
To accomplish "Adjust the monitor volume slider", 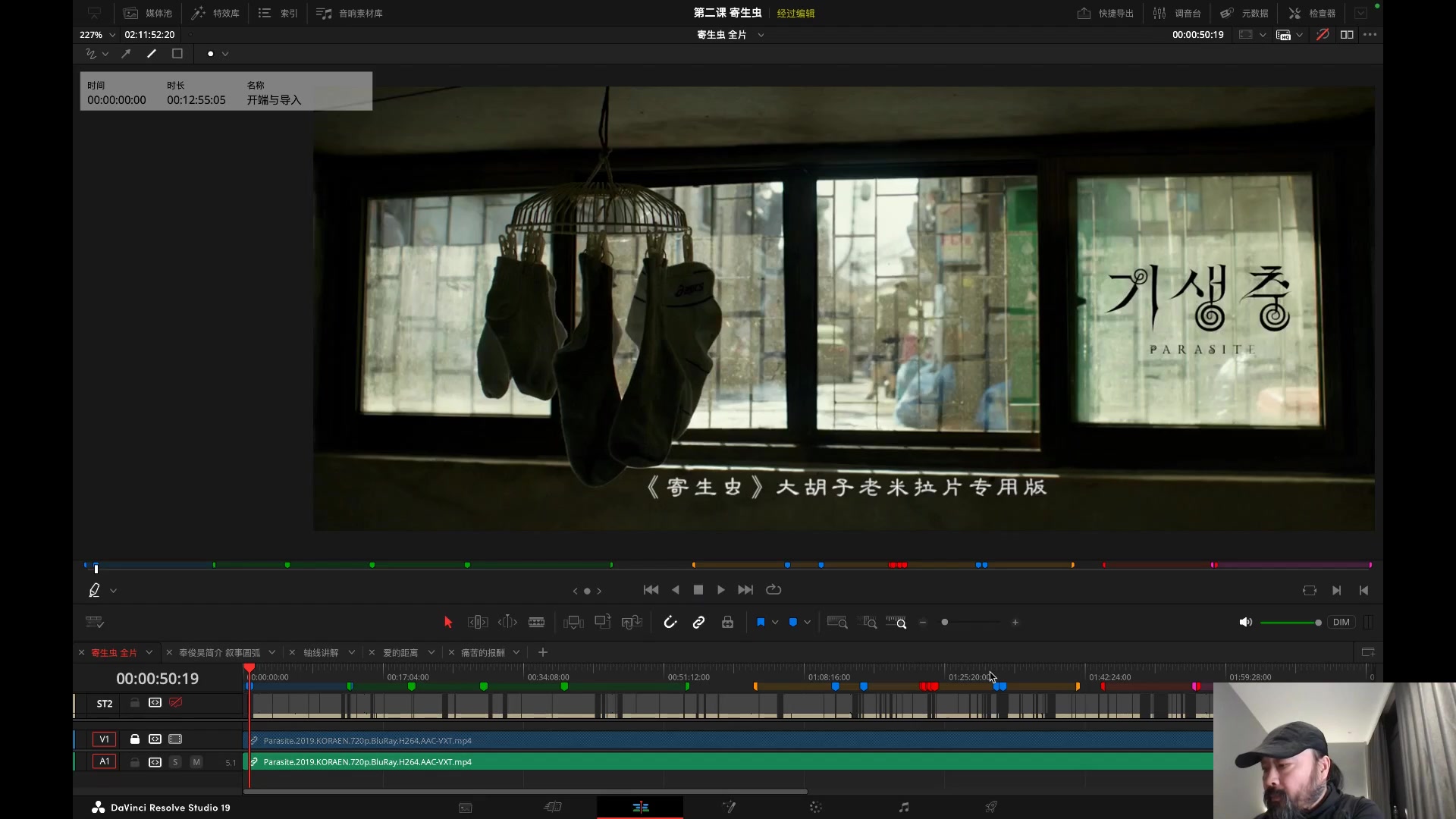I will pyautogui.click(x=1291, y=623).
